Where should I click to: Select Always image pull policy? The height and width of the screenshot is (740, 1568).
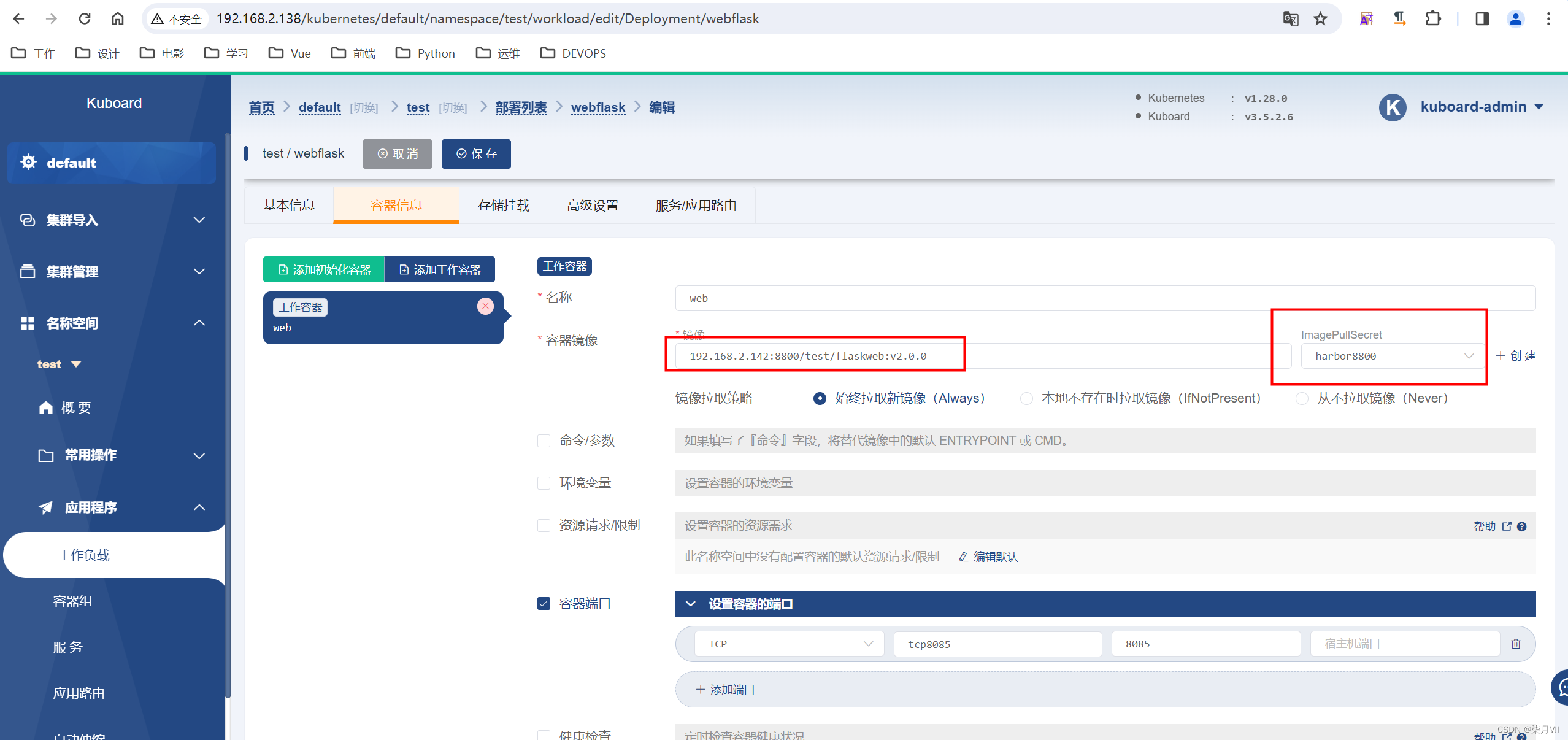tap(820, 399)
